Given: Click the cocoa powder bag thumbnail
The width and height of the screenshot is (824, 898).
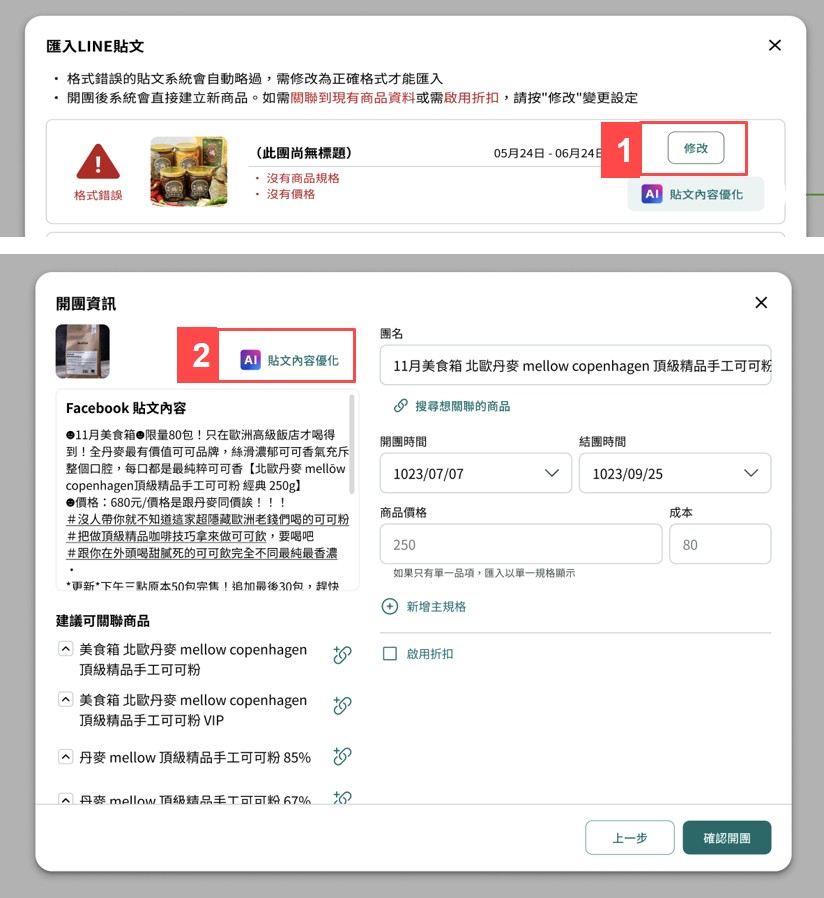Looking at the screenshot, I should (x=82, y=351).
